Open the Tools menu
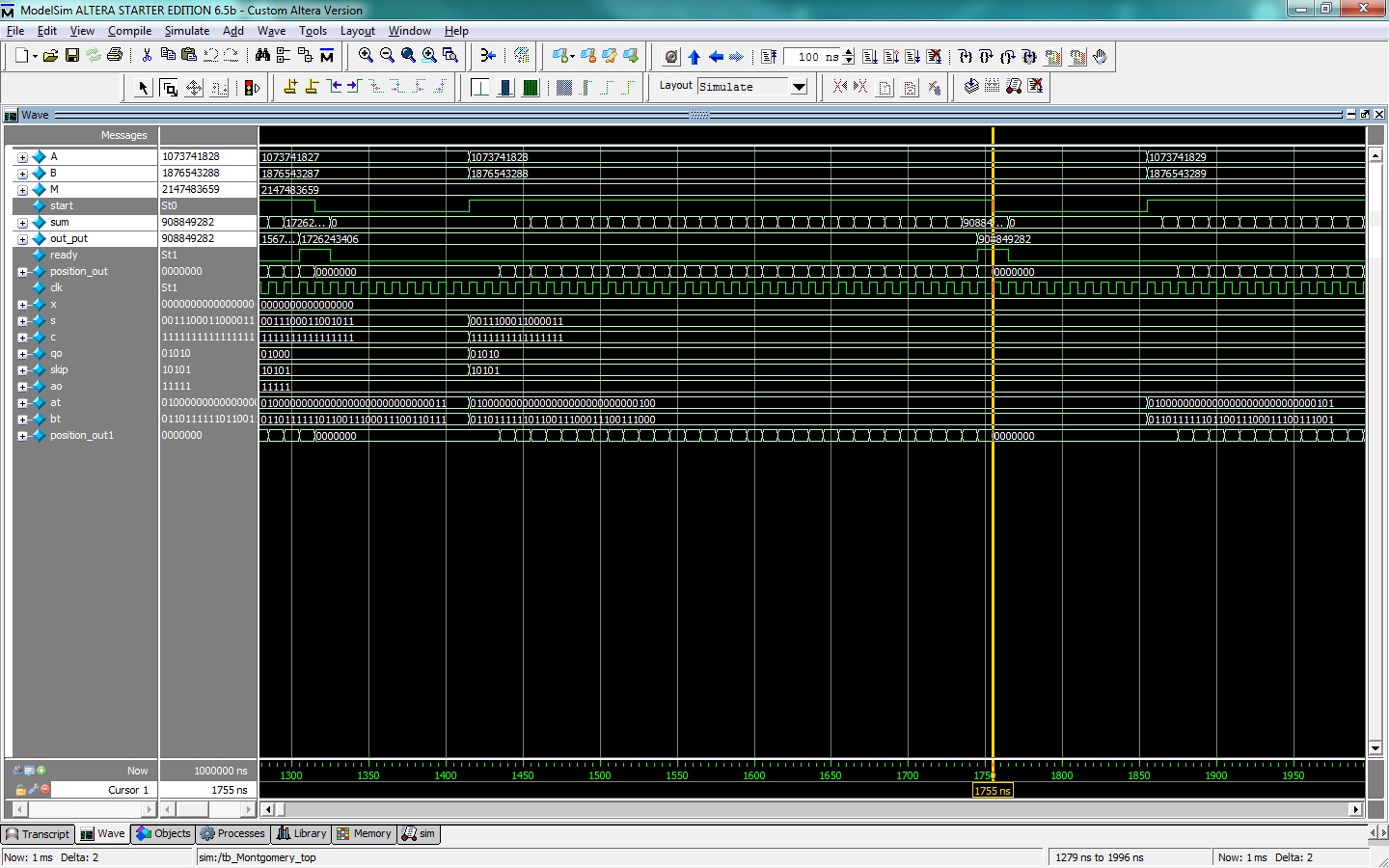Viewport: 1389px width, 868px height. click(313, 31)
